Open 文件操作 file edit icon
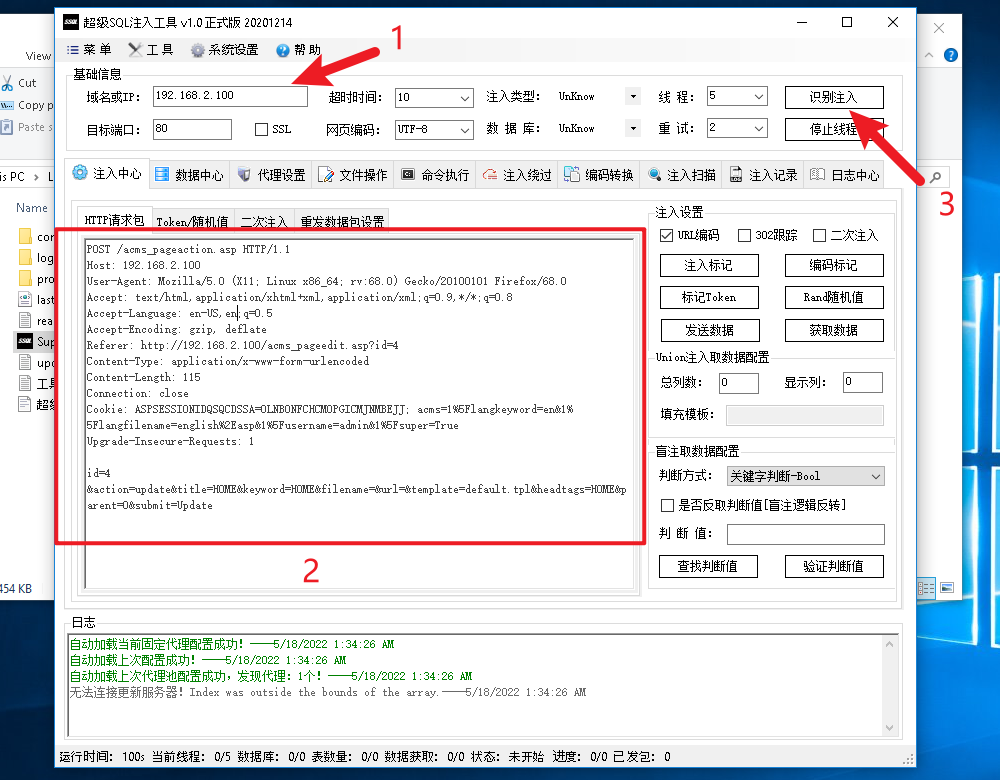The width and height of the screenshot is (1000, 780). (327, 175)
